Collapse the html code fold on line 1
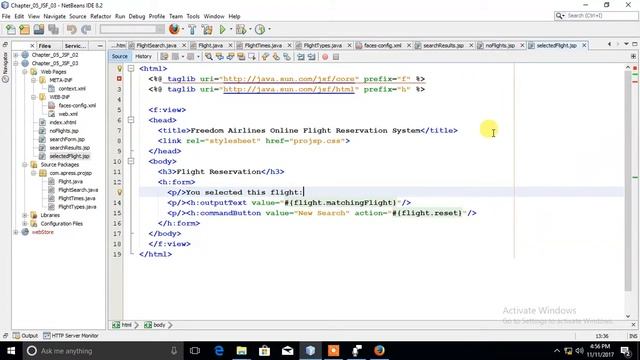Screen dimensions: 640x360 (x=131, y=69)
